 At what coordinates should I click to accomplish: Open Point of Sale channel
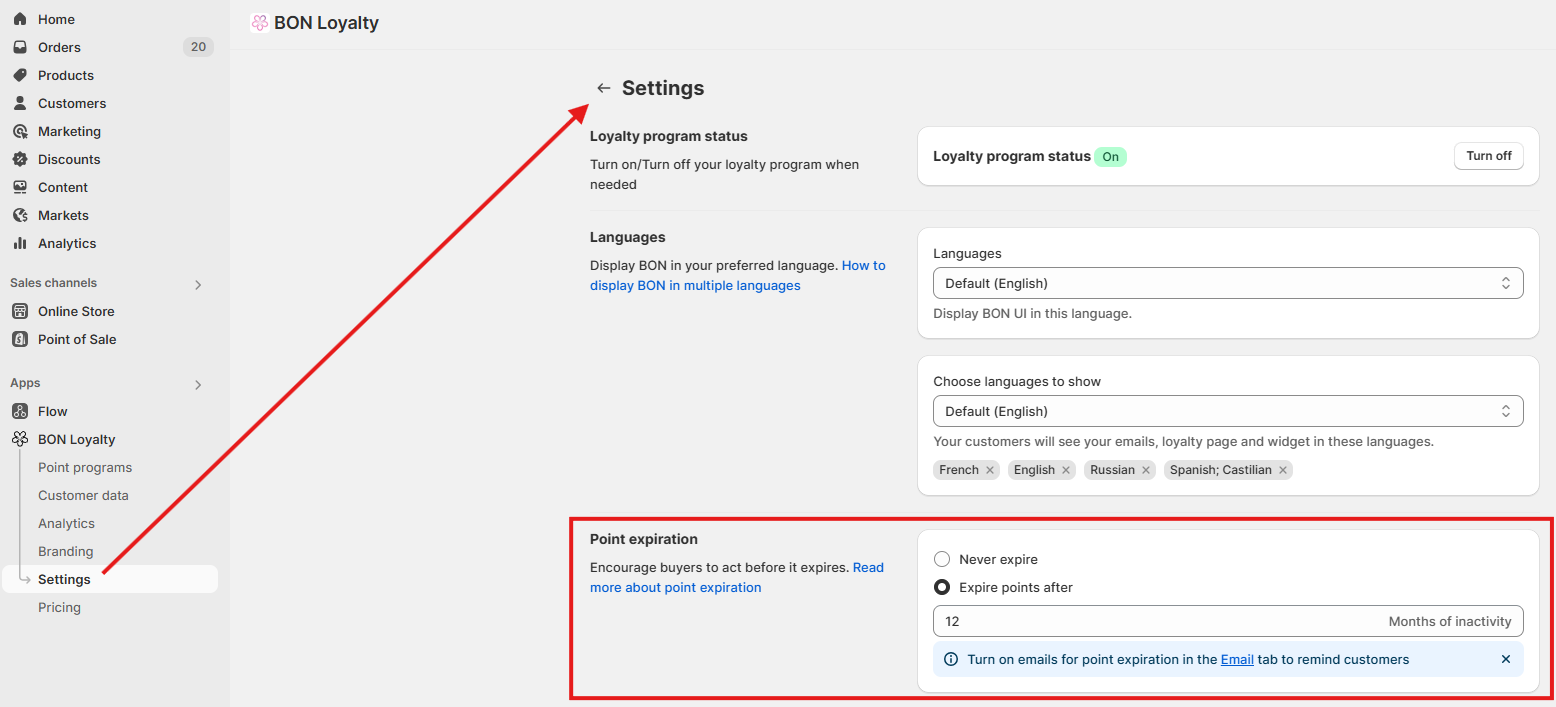77,339
